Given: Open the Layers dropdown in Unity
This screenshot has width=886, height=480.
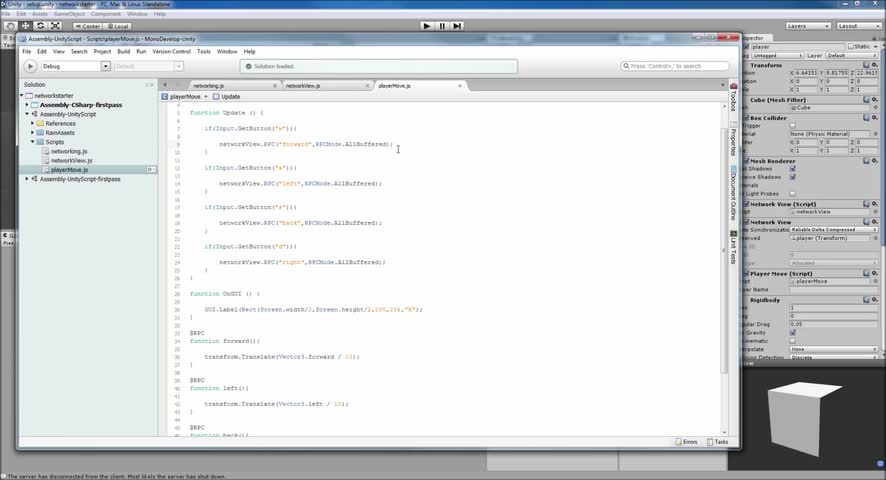Looking at the screenshot, I should tap(808, 26).
